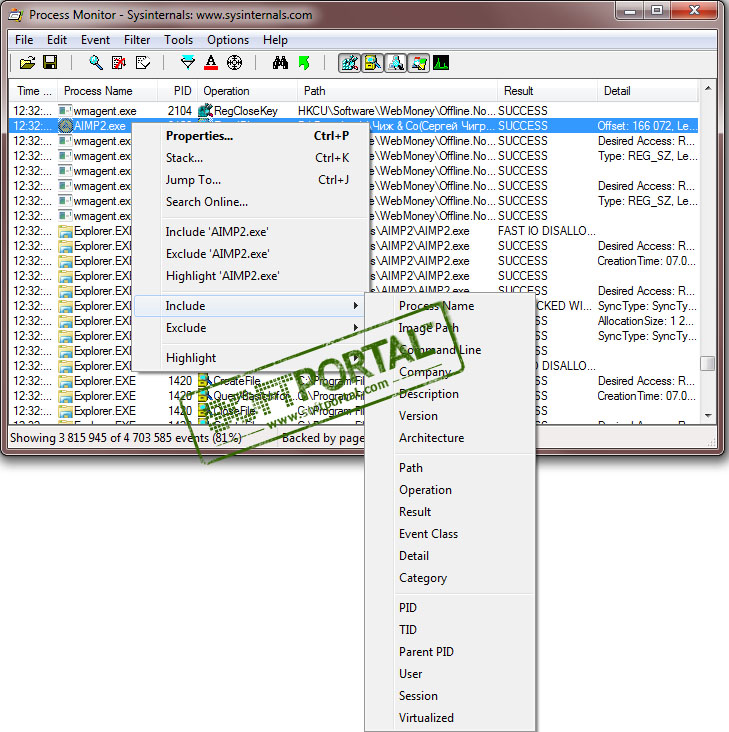Select Include 'AIMP2.exe' context entry
Image resolution: width=729 pixels, height=732 pixels.
(251, 232)
